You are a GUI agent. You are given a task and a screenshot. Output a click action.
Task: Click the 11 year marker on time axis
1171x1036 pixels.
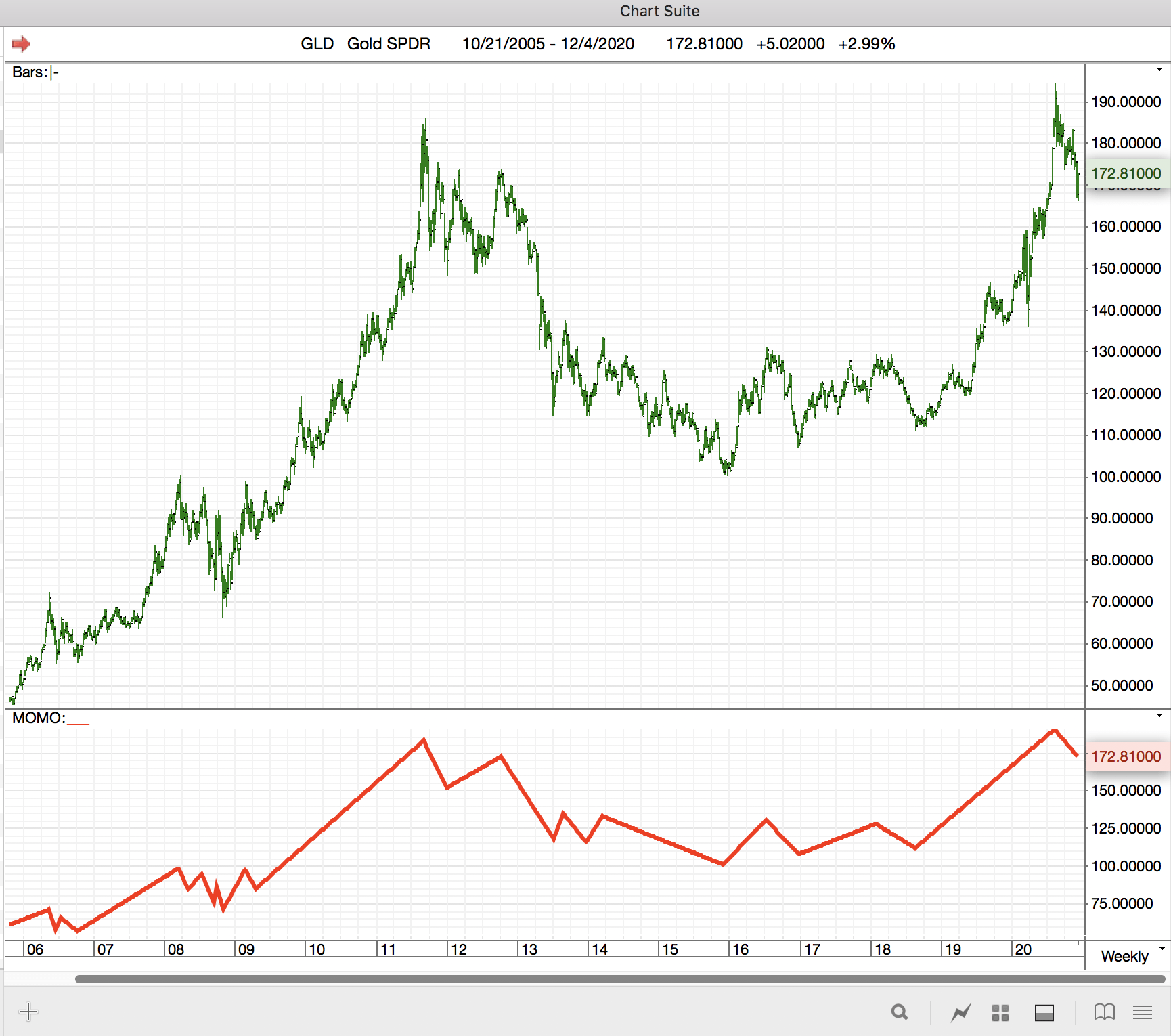point(388,949)
